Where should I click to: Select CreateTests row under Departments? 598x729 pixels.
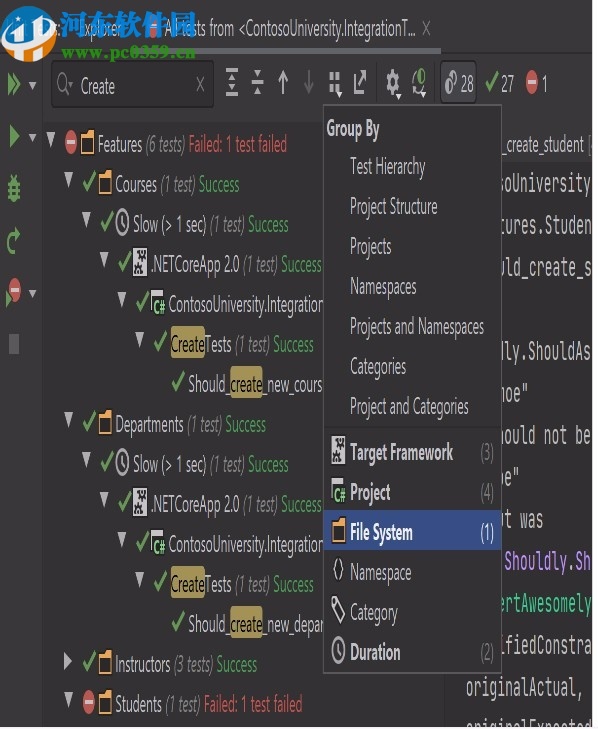coord(234,583)
